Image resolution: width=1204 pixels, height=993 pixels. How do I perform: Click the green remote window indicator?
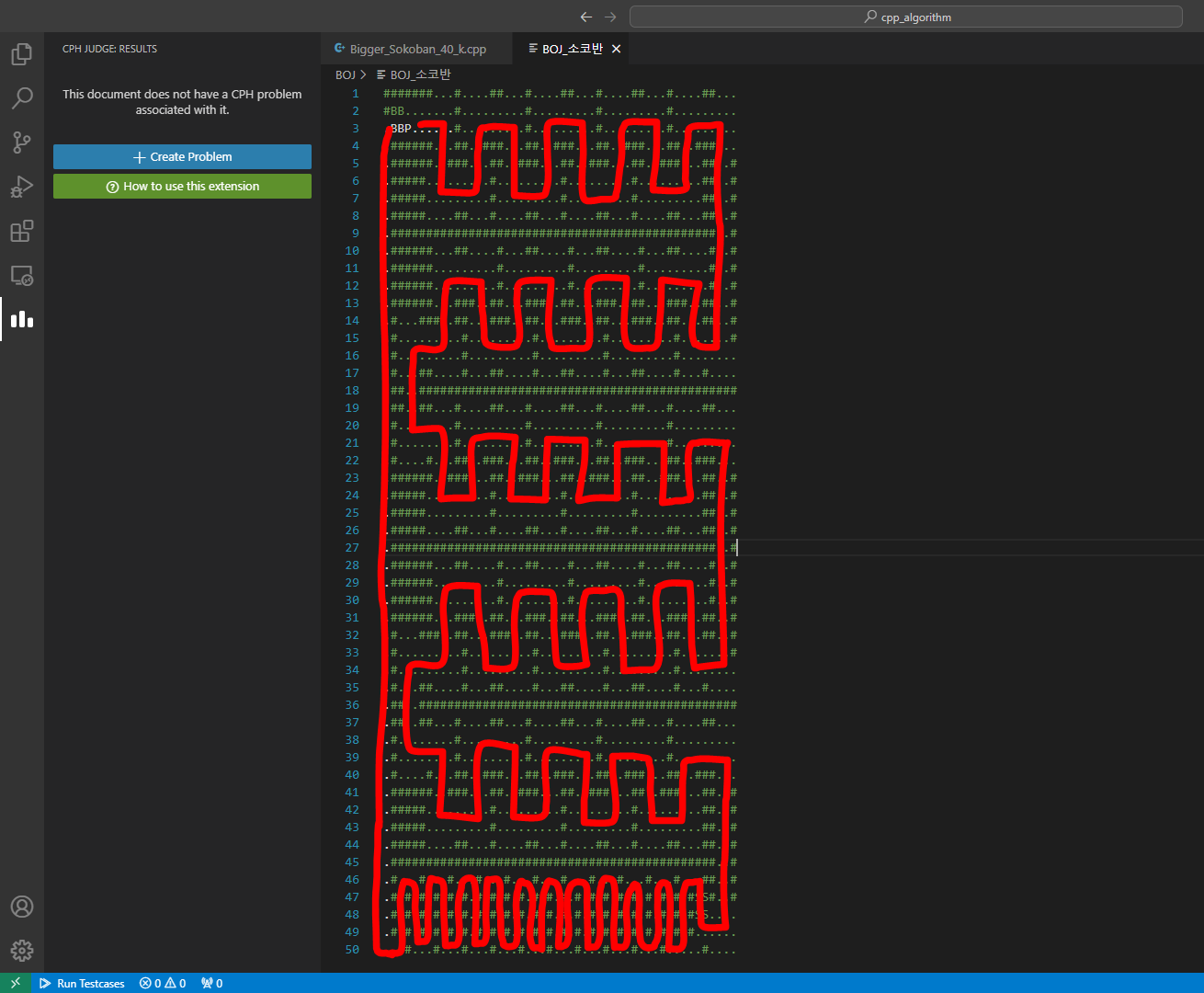(15, 983)
